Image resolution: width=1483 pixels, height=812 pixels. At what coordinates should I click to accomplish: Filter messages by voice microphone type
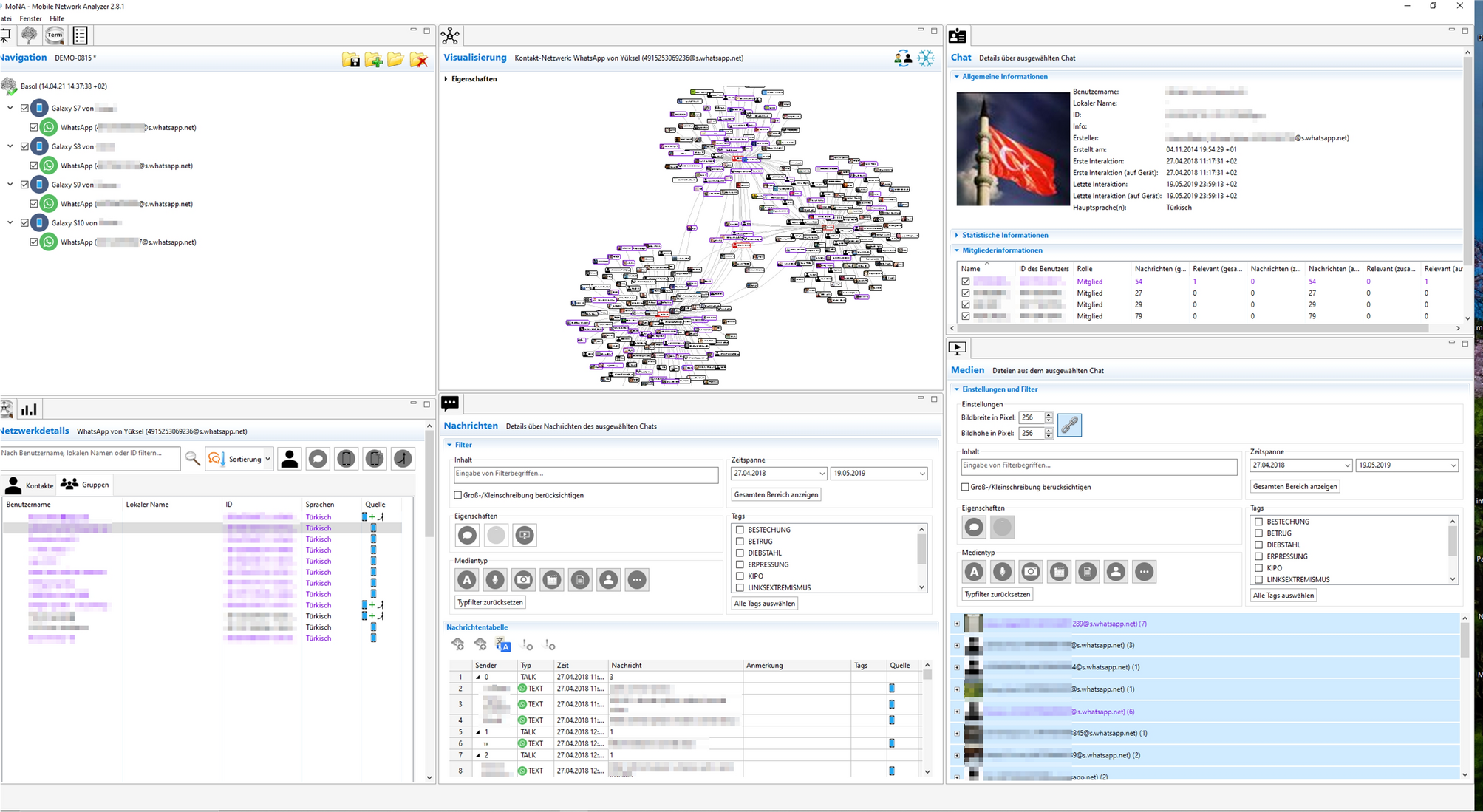tap(495, 580)
